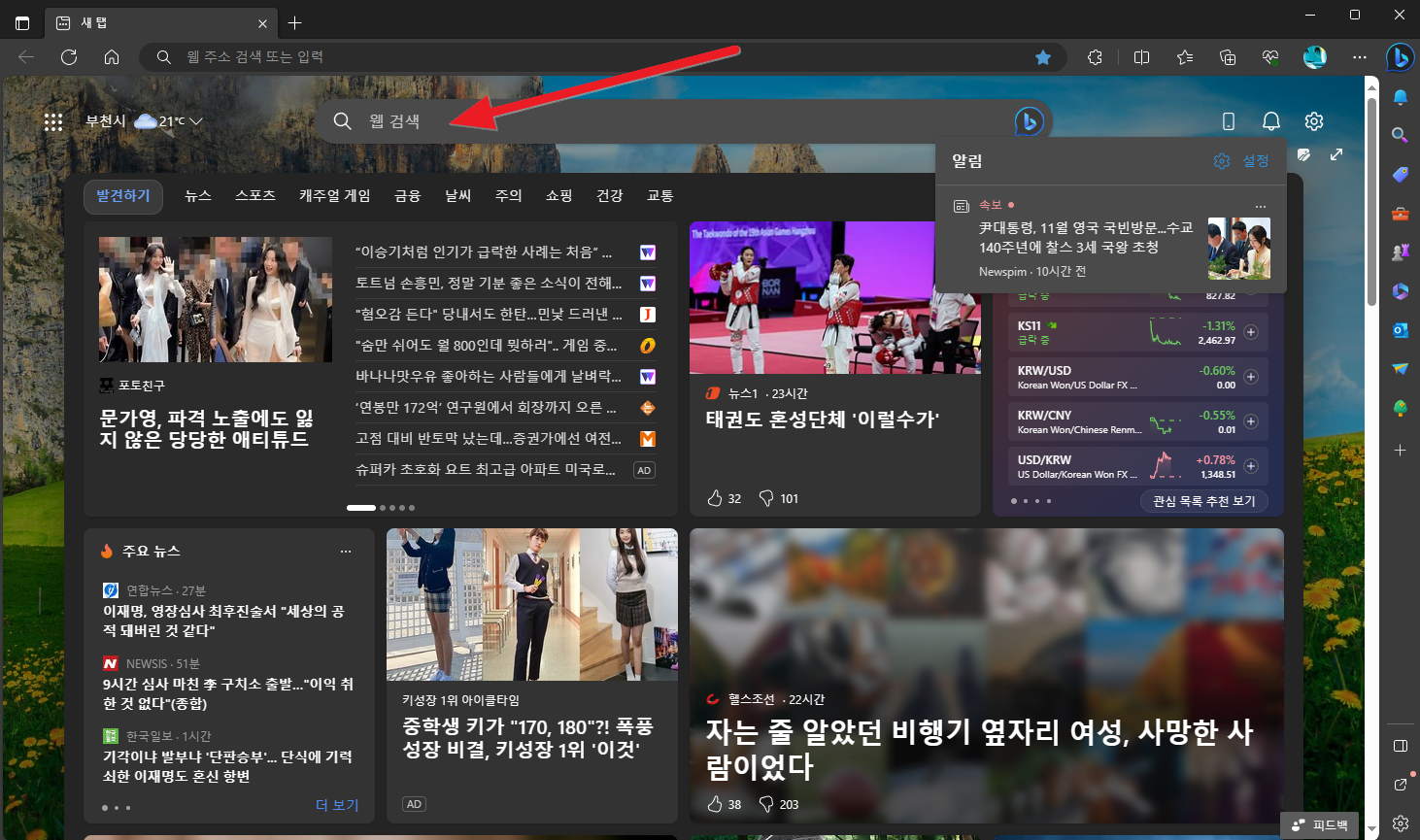Open the notification bell in the sidebar
The width and height of the screenshot is (1420, 840).
[1400, 97]
